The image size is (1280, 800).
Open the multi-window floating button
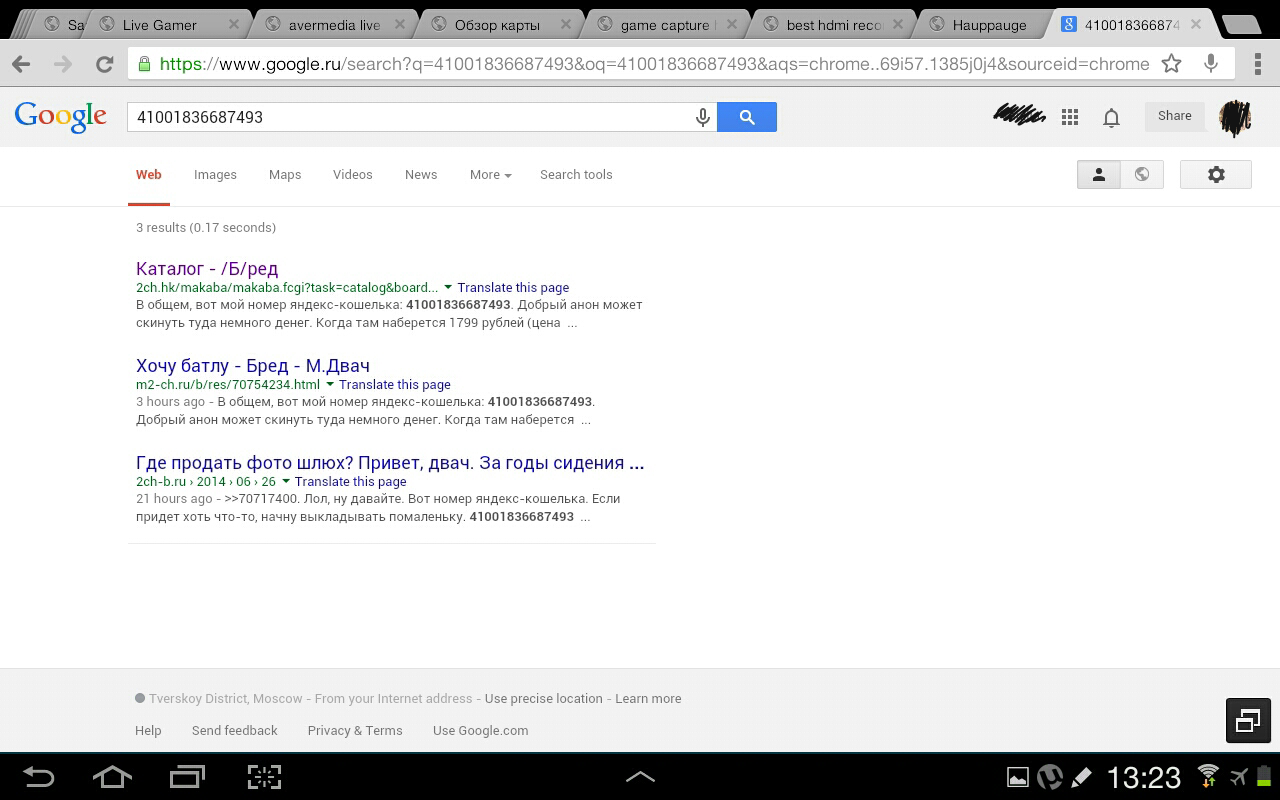[1248, 720]
